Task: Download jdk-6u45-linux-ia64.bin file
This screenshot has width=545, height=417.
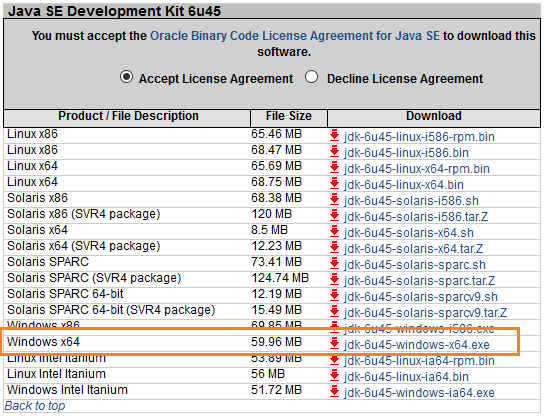Action: click(406, 376)
